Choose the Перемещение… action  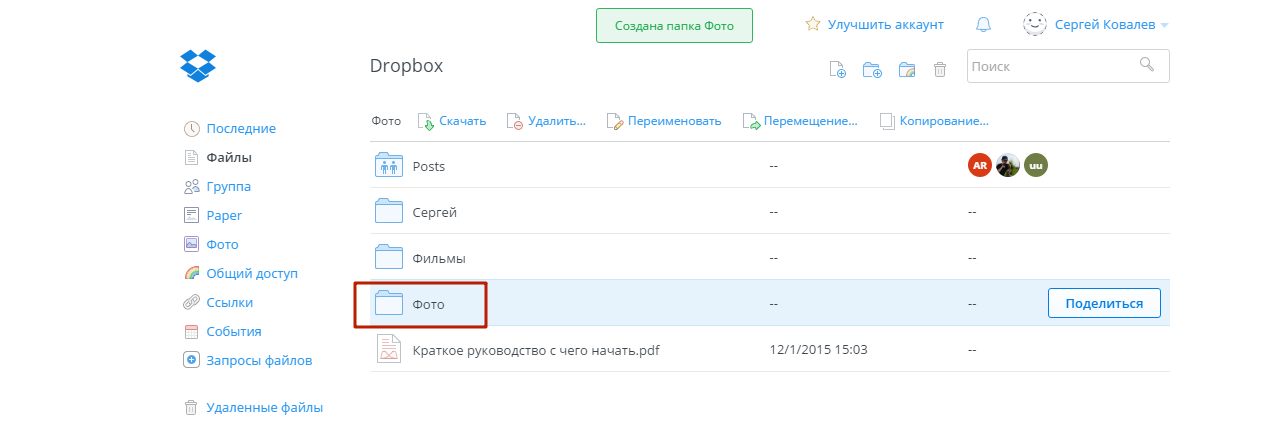(x=800, y=121)
